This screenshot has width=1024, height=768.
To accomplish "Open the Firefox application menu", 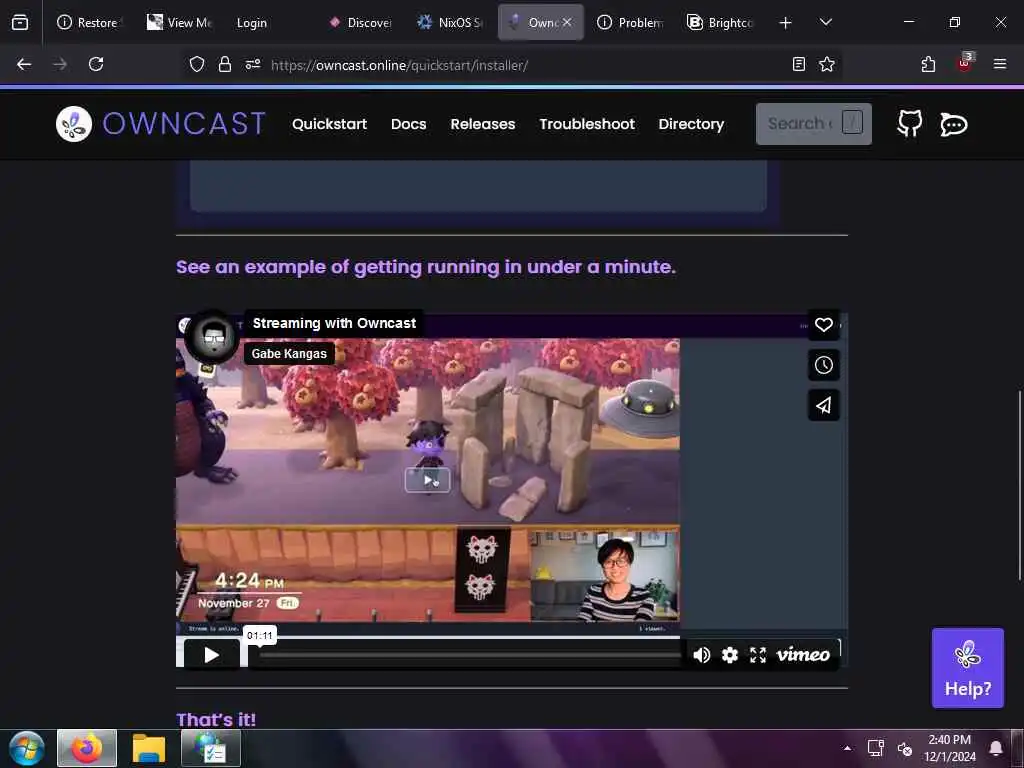I will (1000, 64).
